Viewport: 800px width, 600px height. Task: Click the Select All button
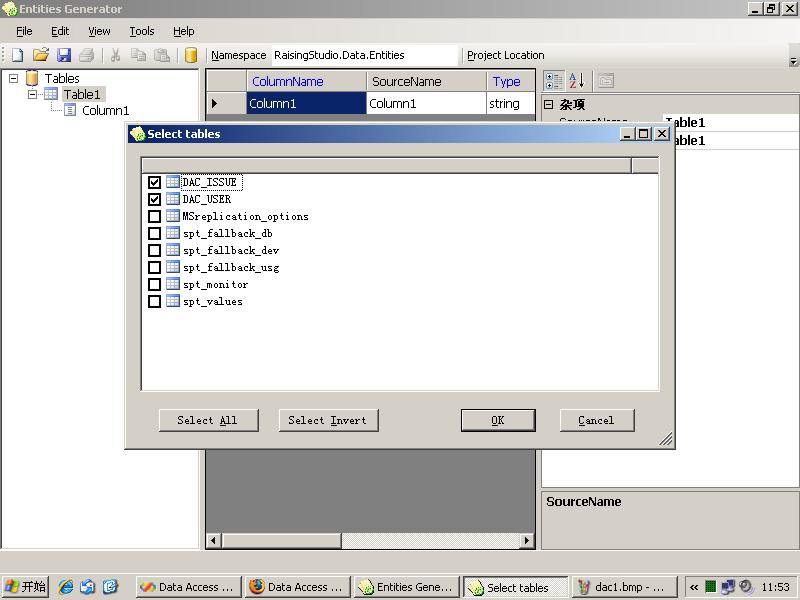pyautogui.click(x=208, y=420)
